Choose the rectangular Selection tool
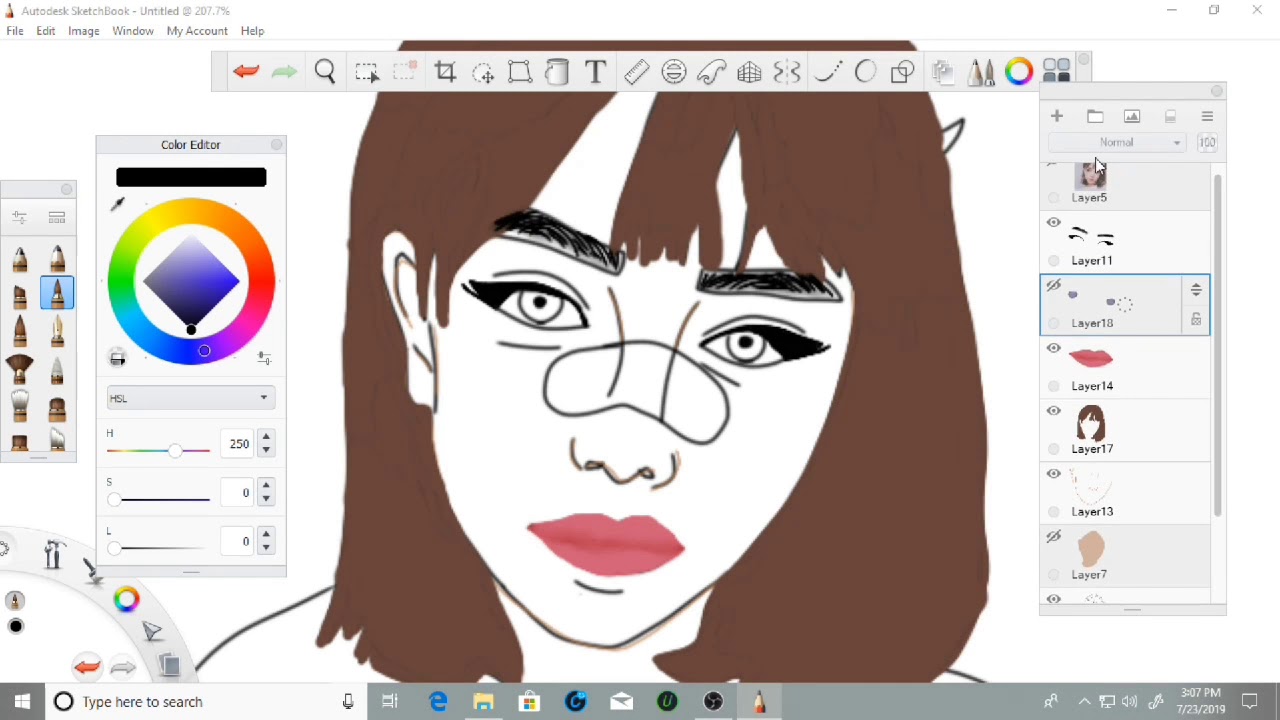This screenshot has height=720, width=1280. pos(367,72)
